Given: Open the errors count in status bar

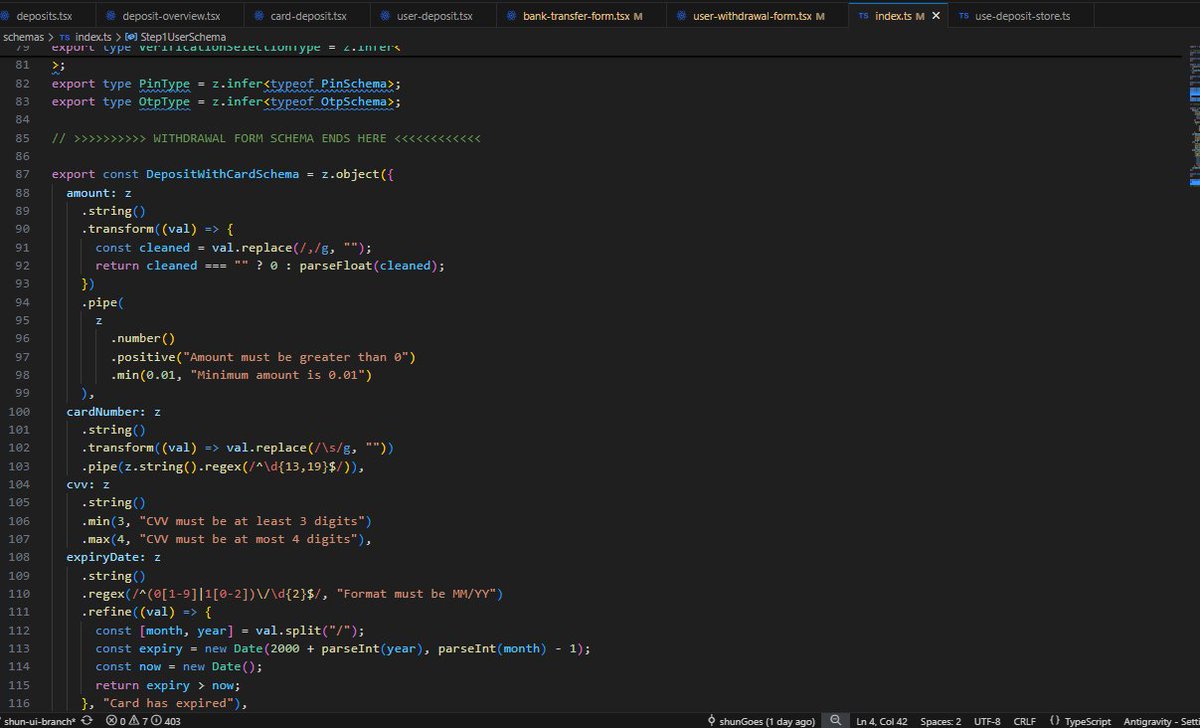Looking at the screenshot, I should 117,720.
